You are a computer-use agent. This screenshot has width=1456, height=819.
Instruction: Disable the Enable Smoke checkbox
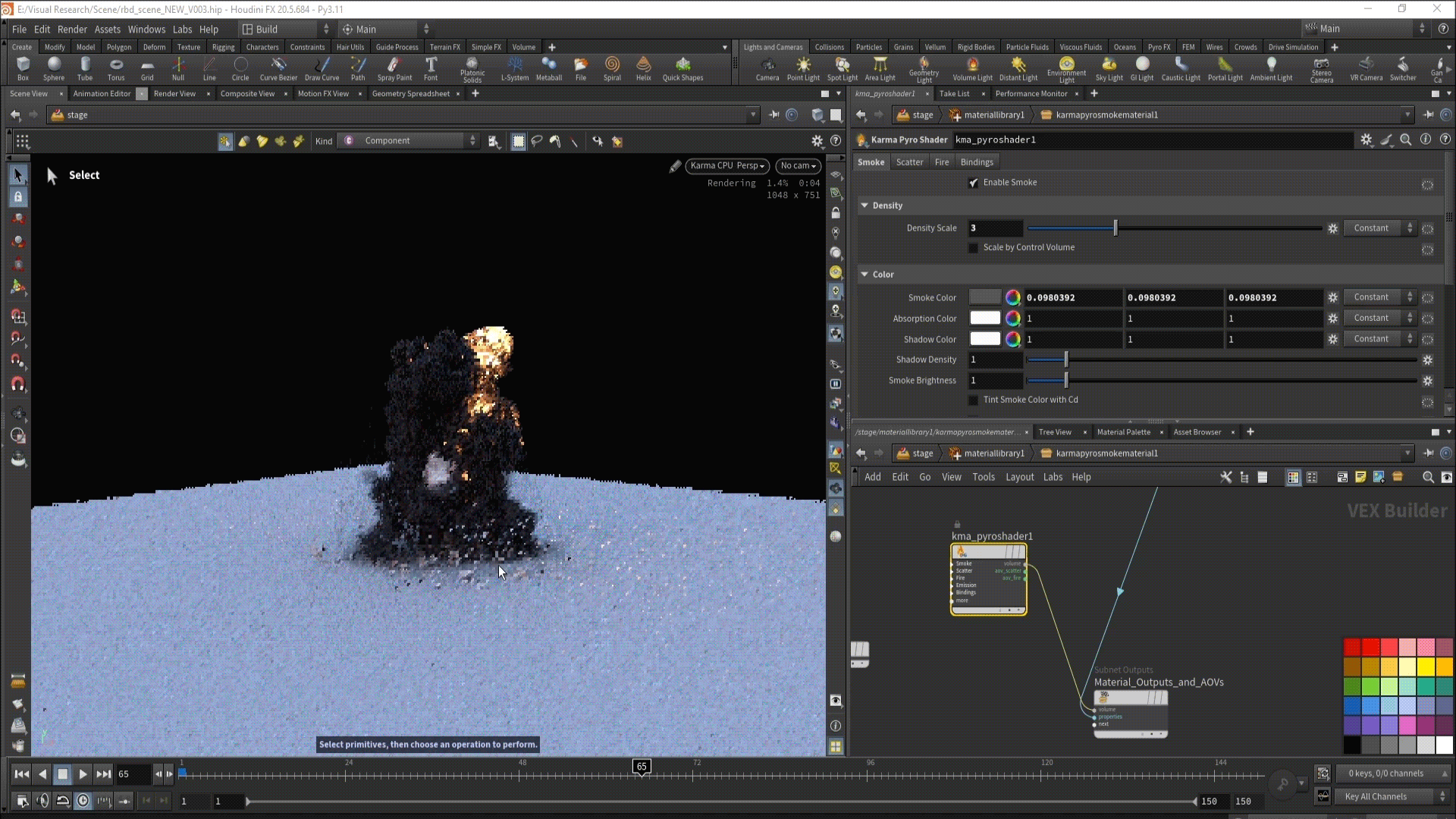pyautogui.click(x=974, y=183)
